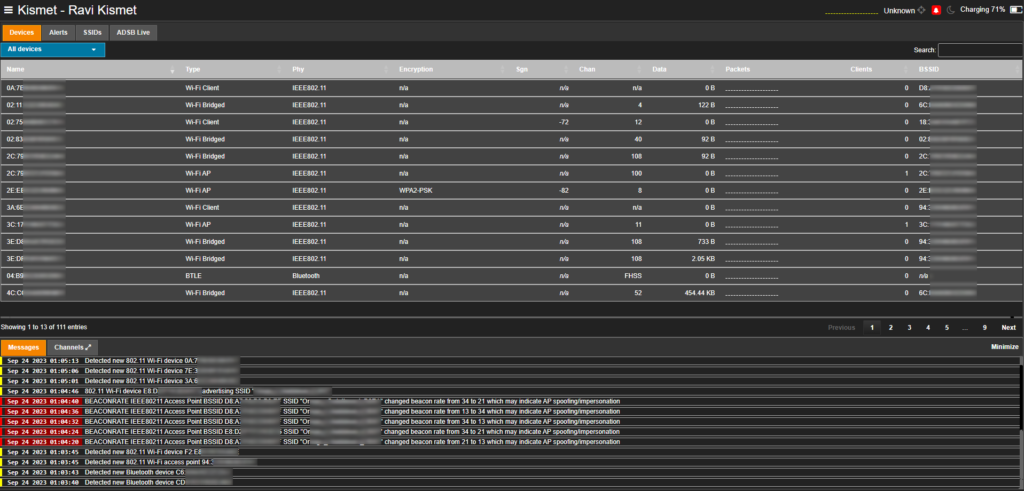Click the packet rate graph in header
Screen dimensions: 1024x491
(x=852, y=12)
